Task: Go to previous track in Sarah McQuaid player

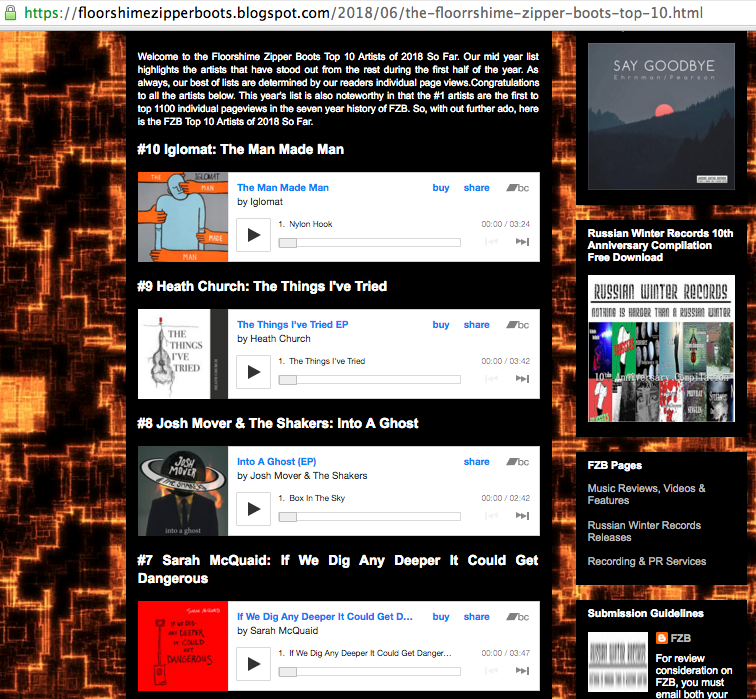Action: pos(491,671)
